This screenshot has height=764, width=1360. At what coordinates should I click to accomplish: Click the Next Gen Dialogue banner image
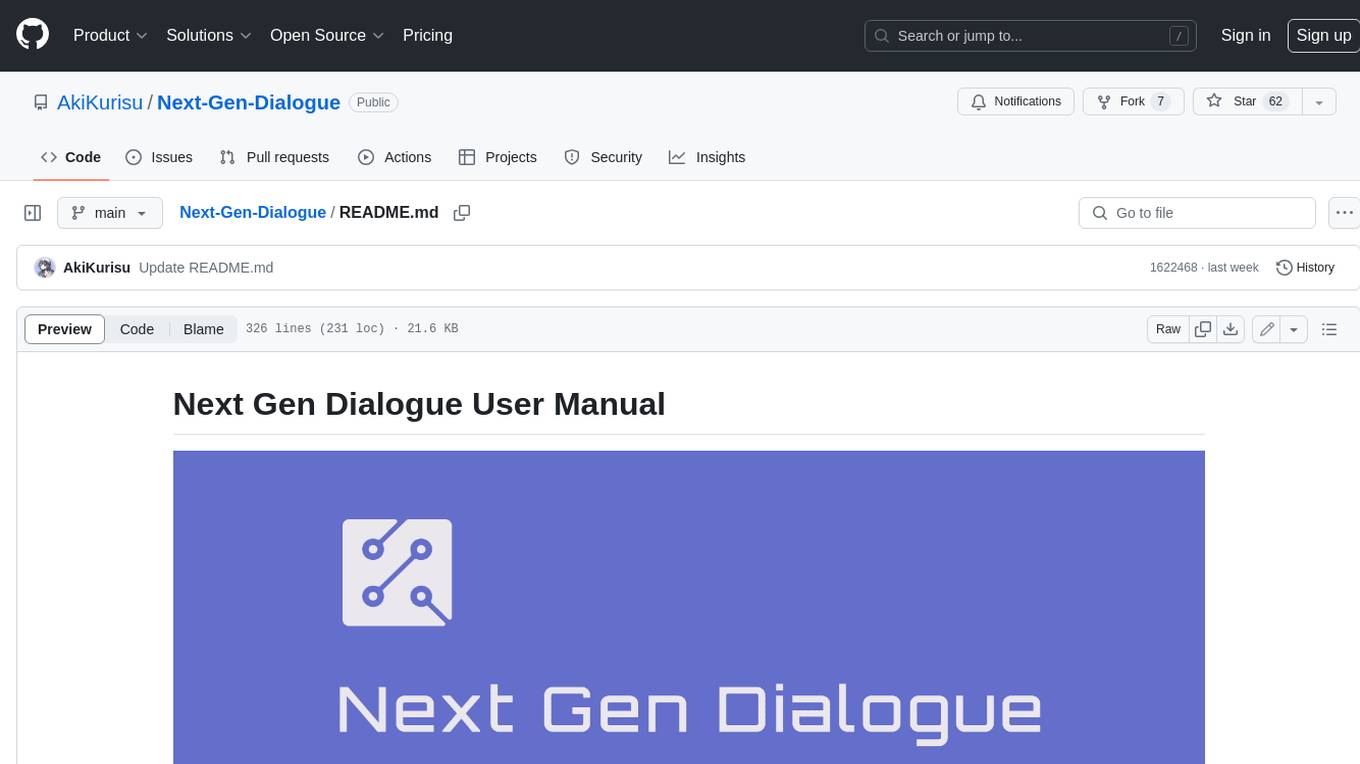coord(689,607)
